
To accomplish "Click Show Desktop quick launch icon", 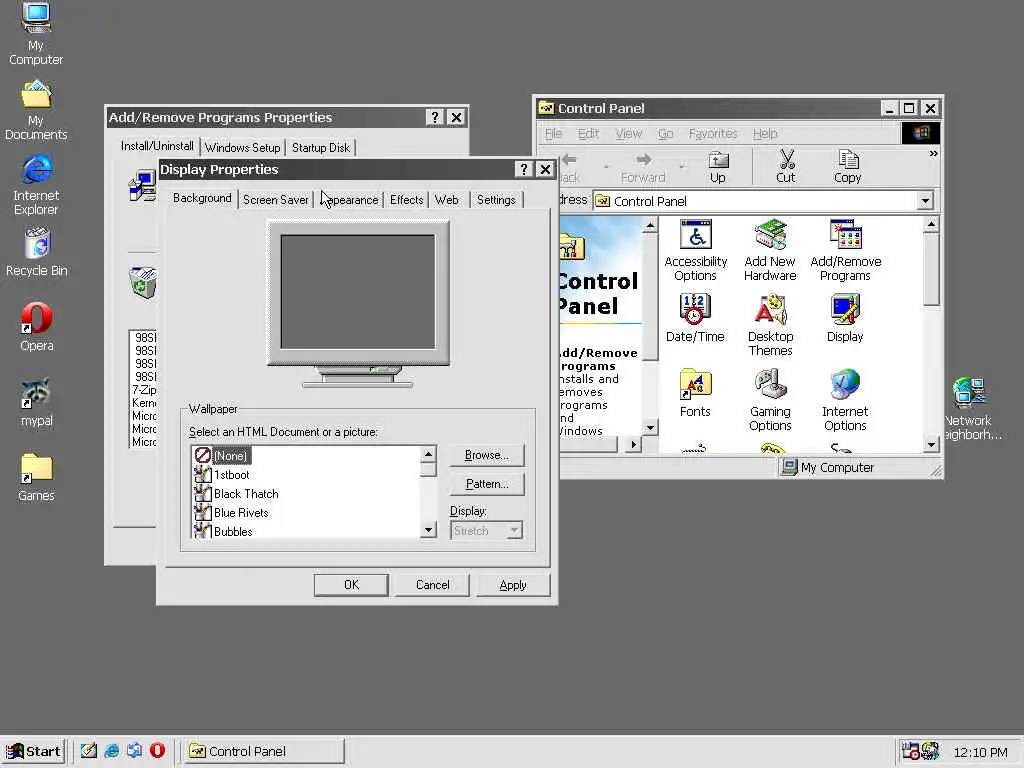I will point(89,750).
